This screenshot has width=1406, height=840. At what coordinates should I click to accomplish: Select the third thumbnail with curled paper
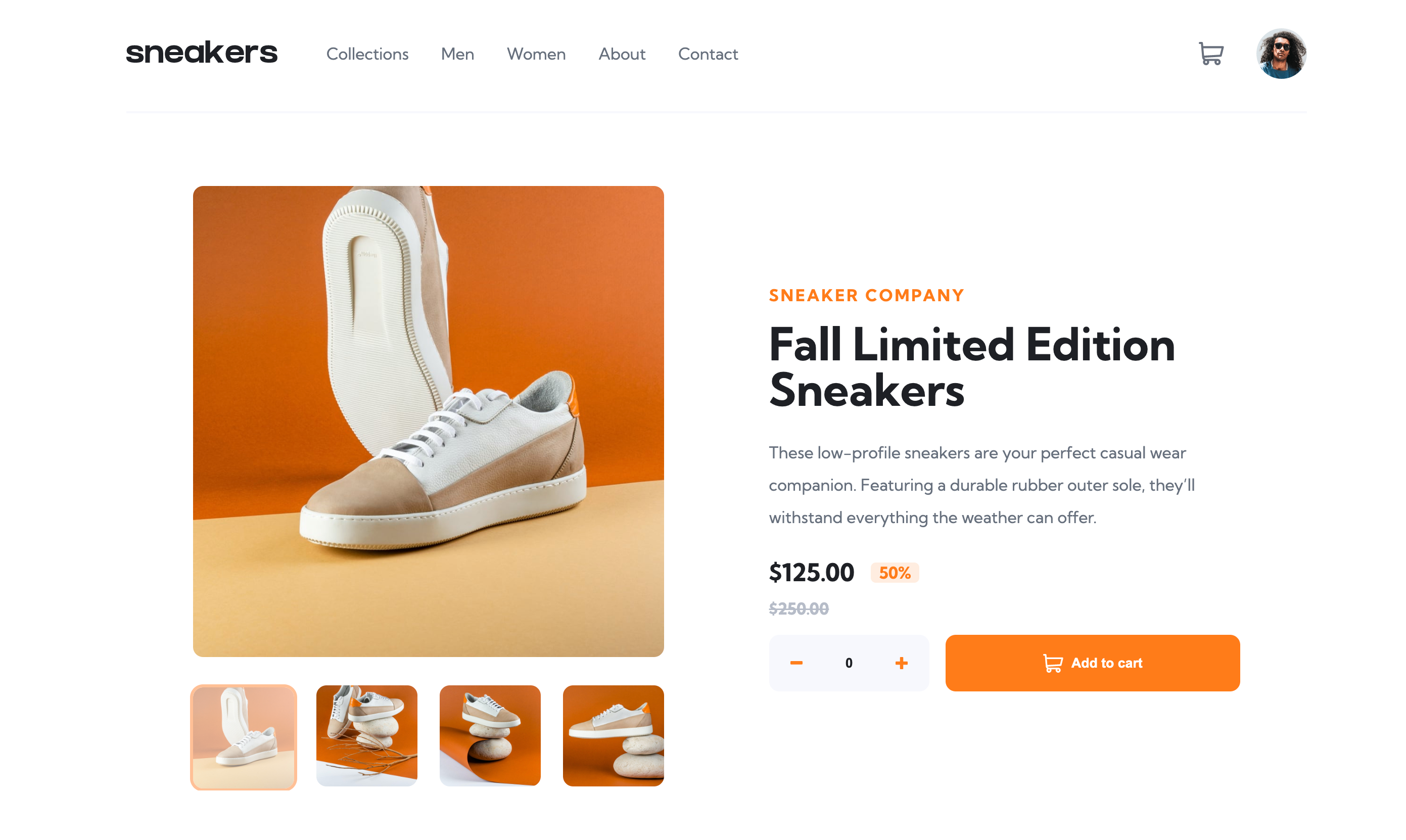tap(490, 736)
